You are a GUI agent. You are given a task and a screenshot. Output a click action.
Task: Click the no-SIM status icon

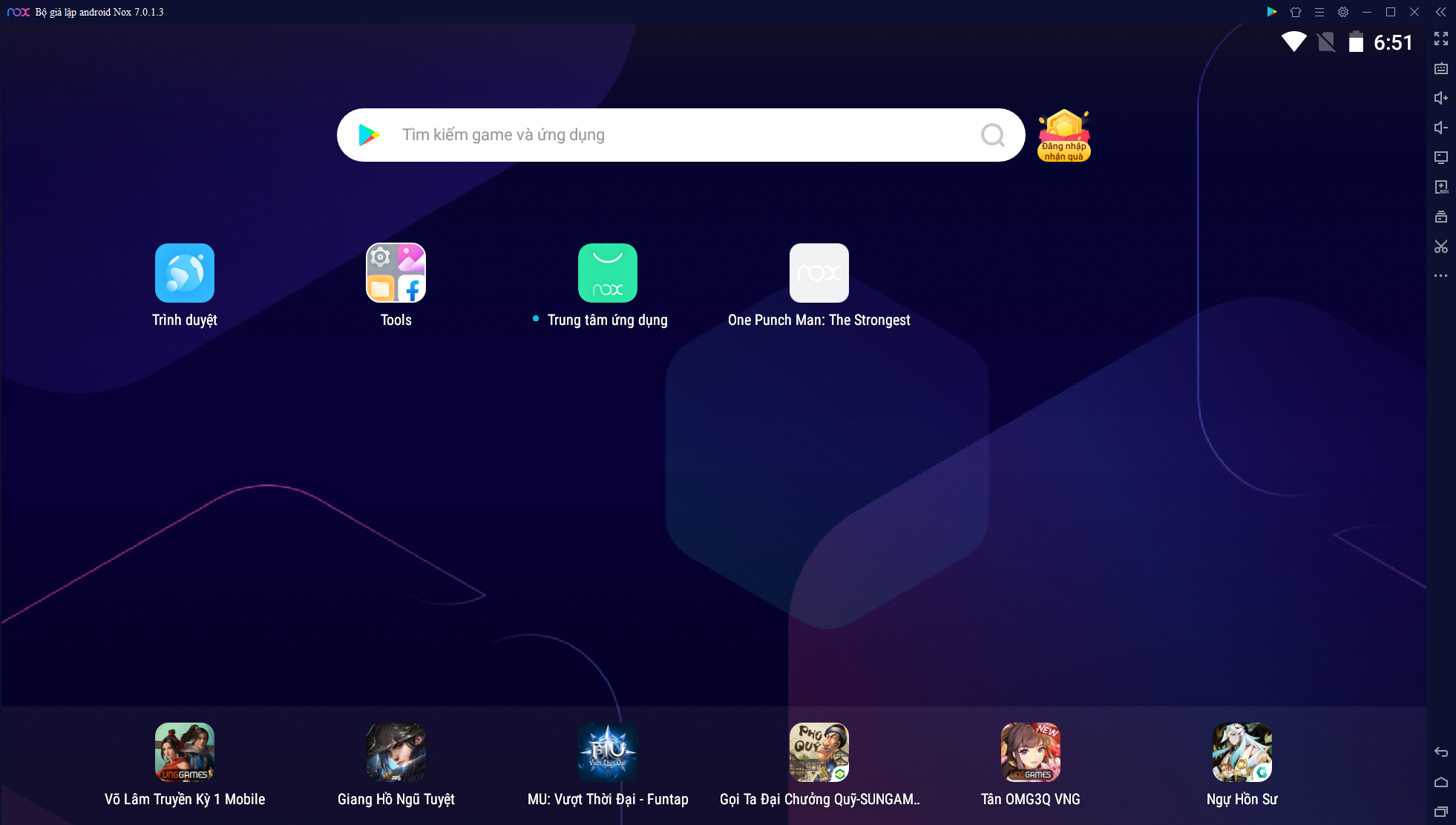coord(1326,42)
